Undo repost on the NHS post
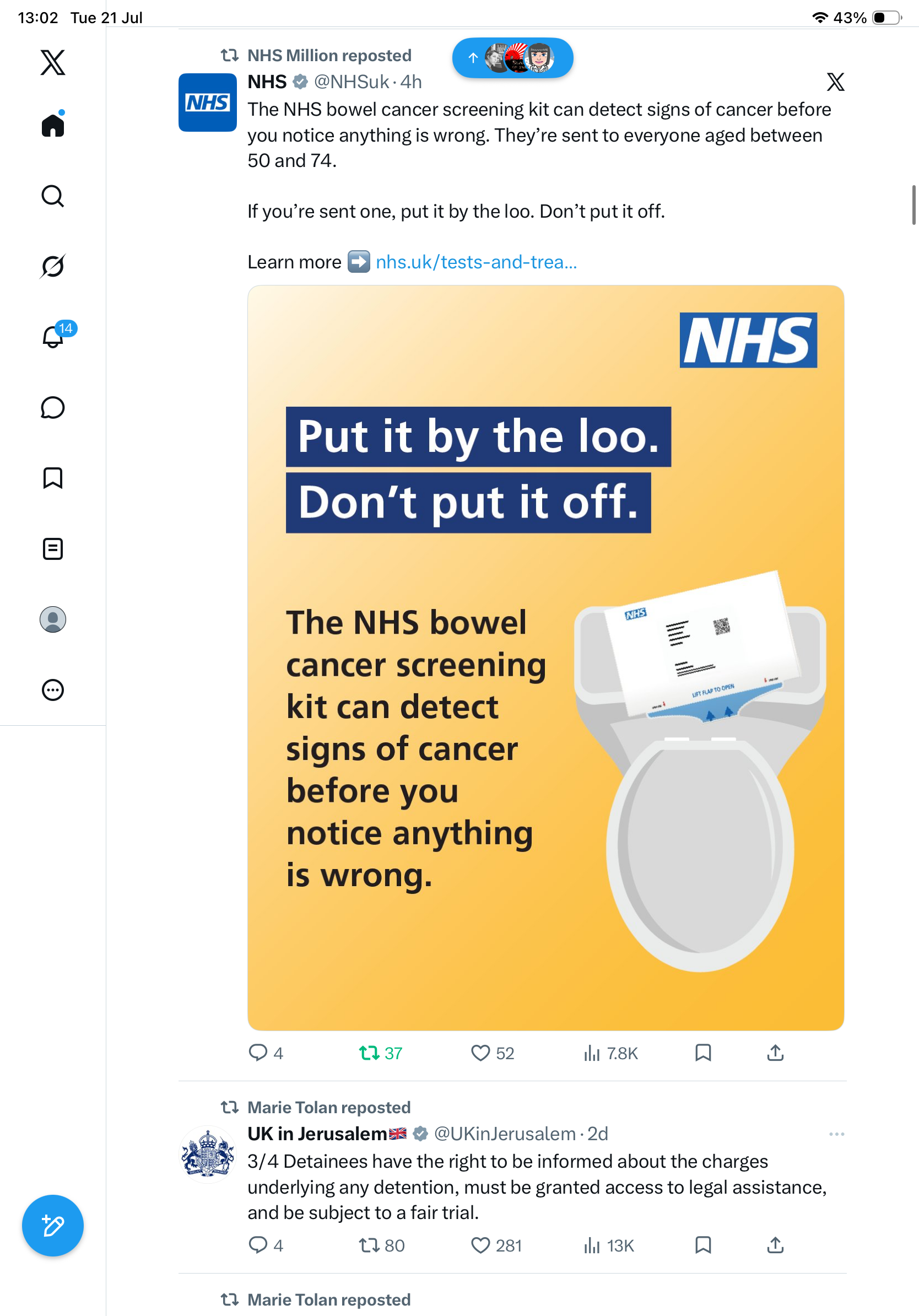919x1316 pixels. click(x=380, y=1053)
